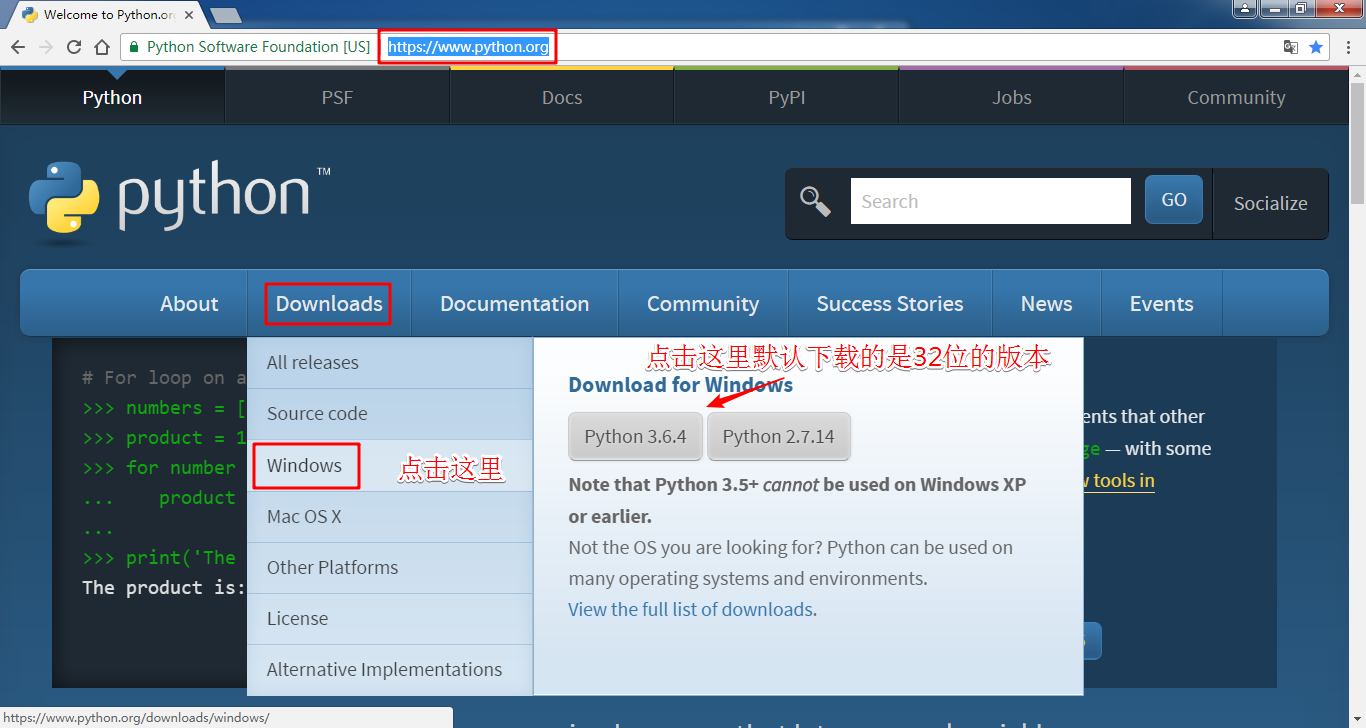Download Python 2.7.14 button
Screen dimensions: 1366x728
coord(779,436)
